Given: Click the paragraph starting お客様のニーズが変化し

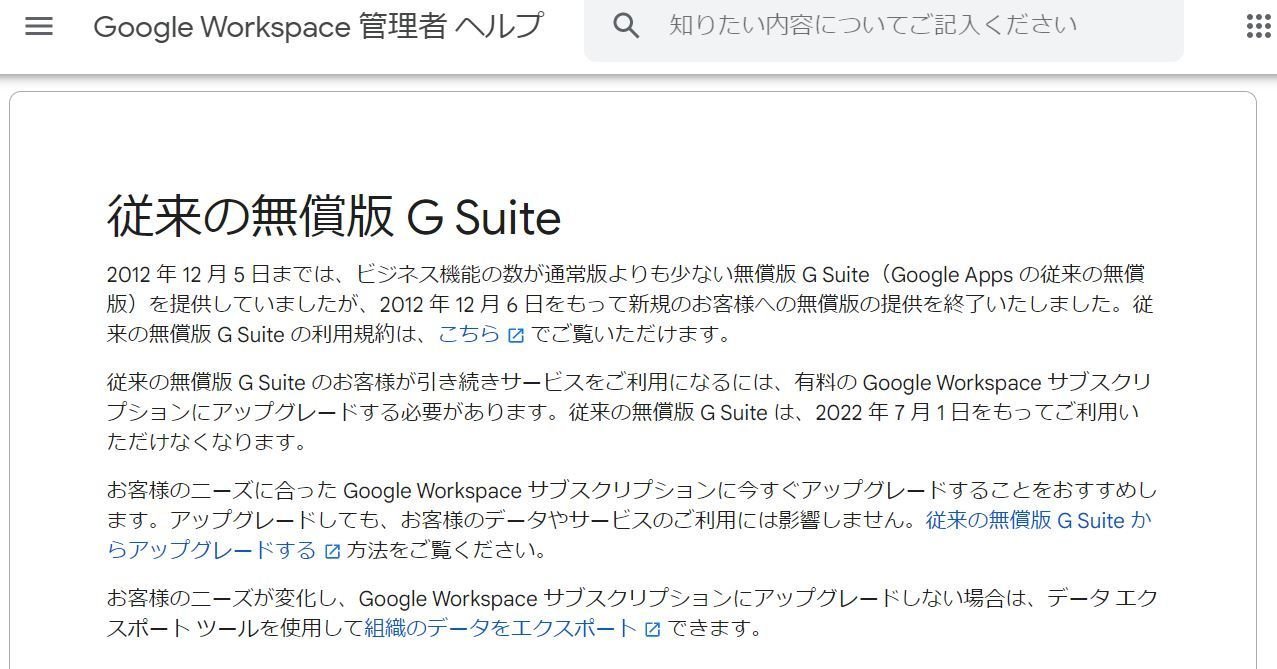Looking at the screenshot, I should [632, 613].
